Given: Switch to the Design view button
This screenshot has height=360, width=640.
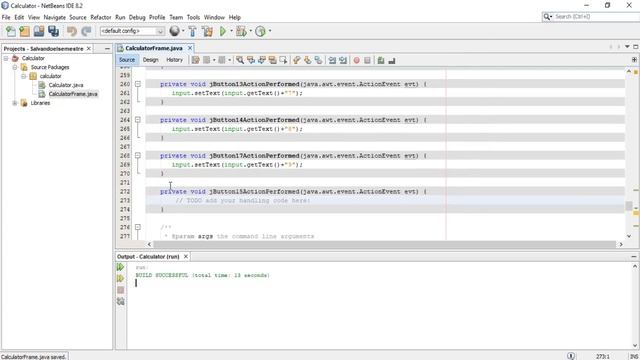Looking at the screenshot, I should click(150, 60).
